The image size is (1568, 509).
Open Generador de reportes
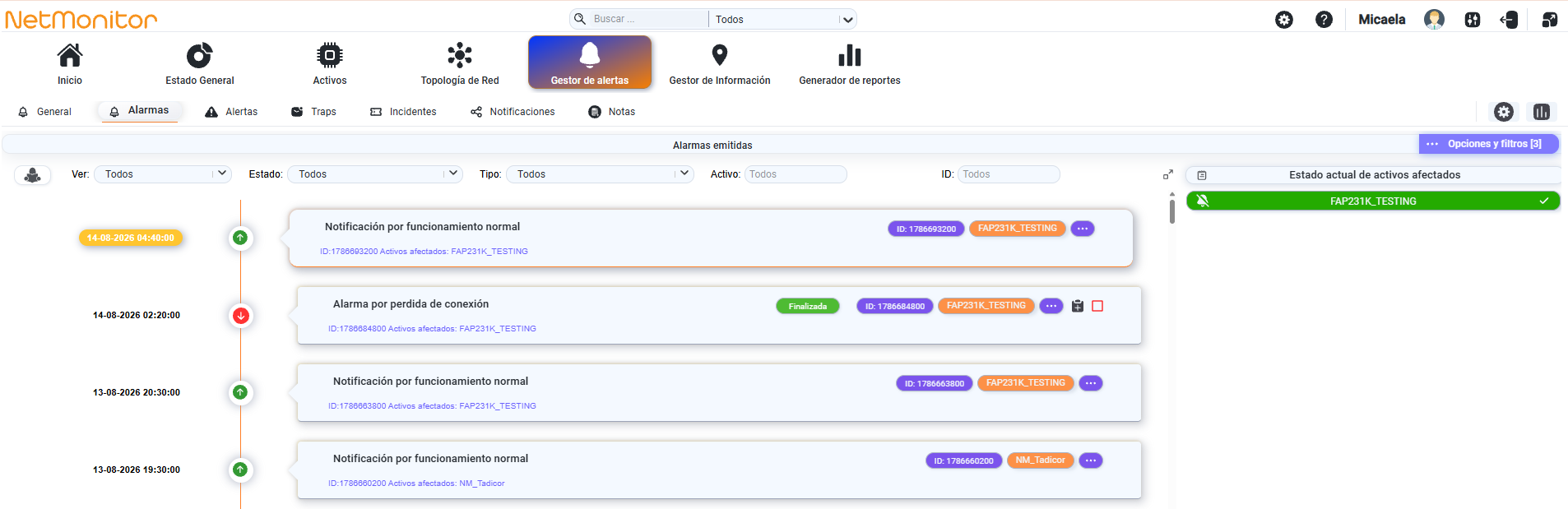pos(850,64)
